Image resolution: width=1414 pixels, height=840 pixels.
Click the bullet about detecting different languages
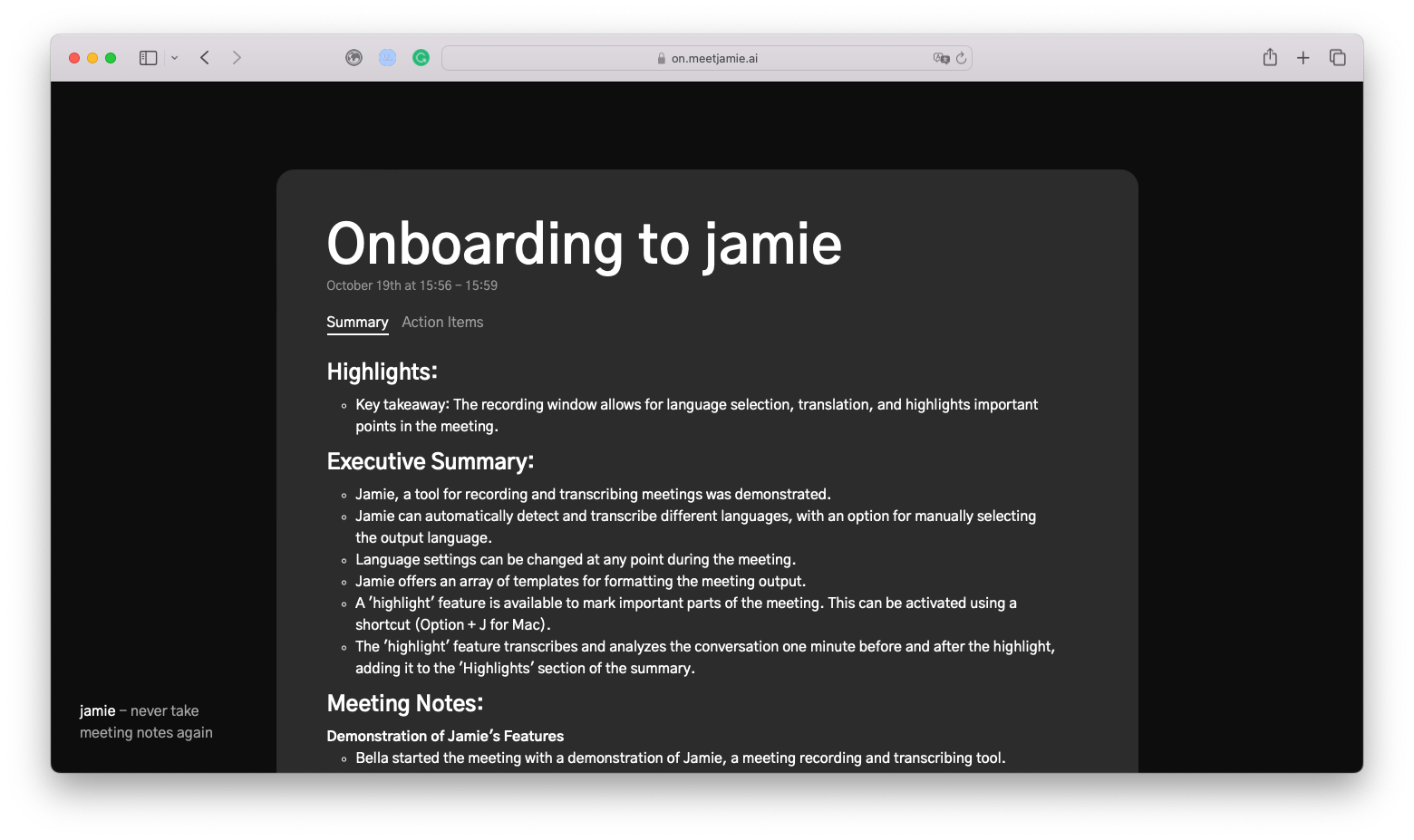coord(695,526)
